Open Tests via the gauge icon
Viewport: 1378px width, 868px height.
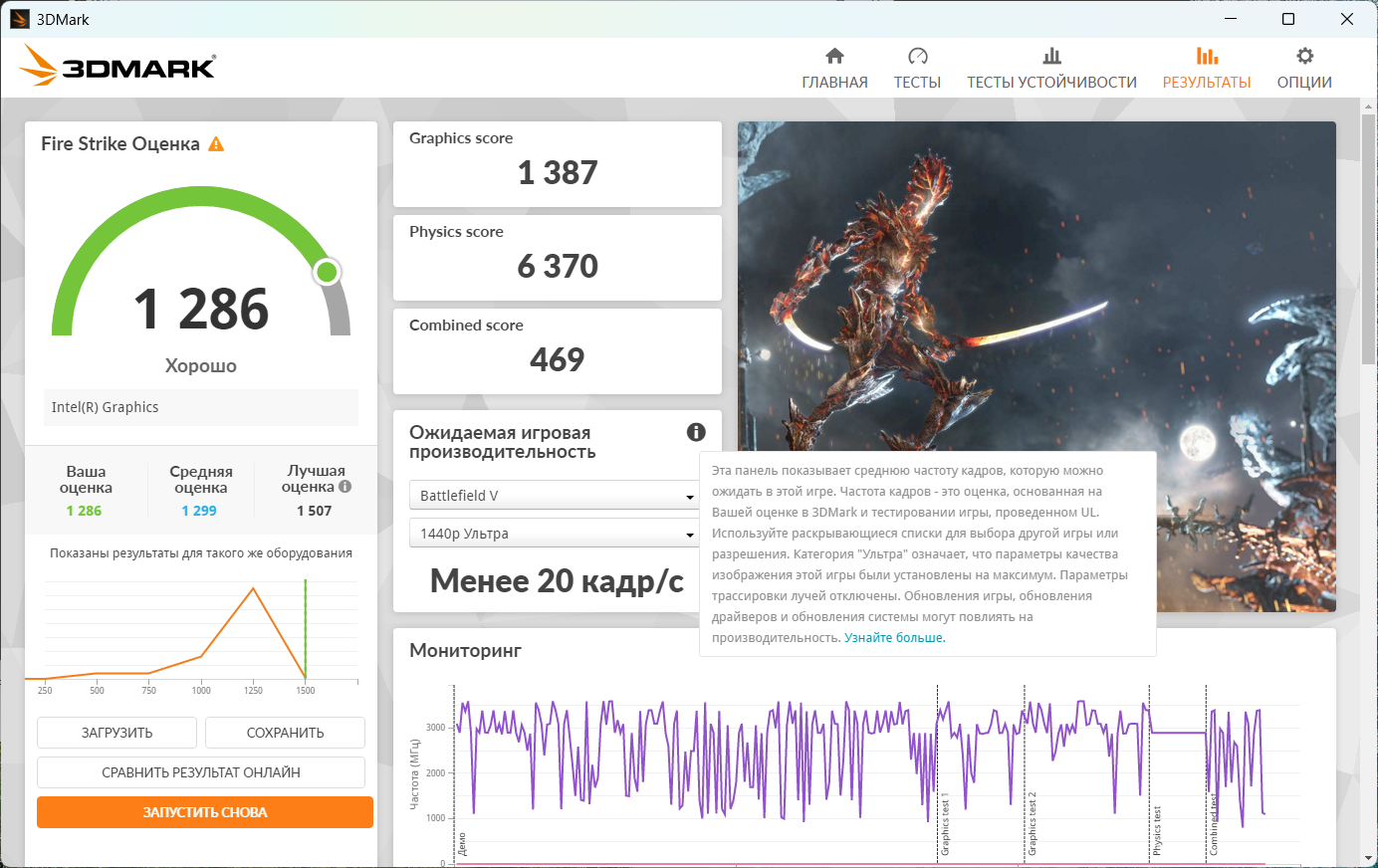[917, 56]
